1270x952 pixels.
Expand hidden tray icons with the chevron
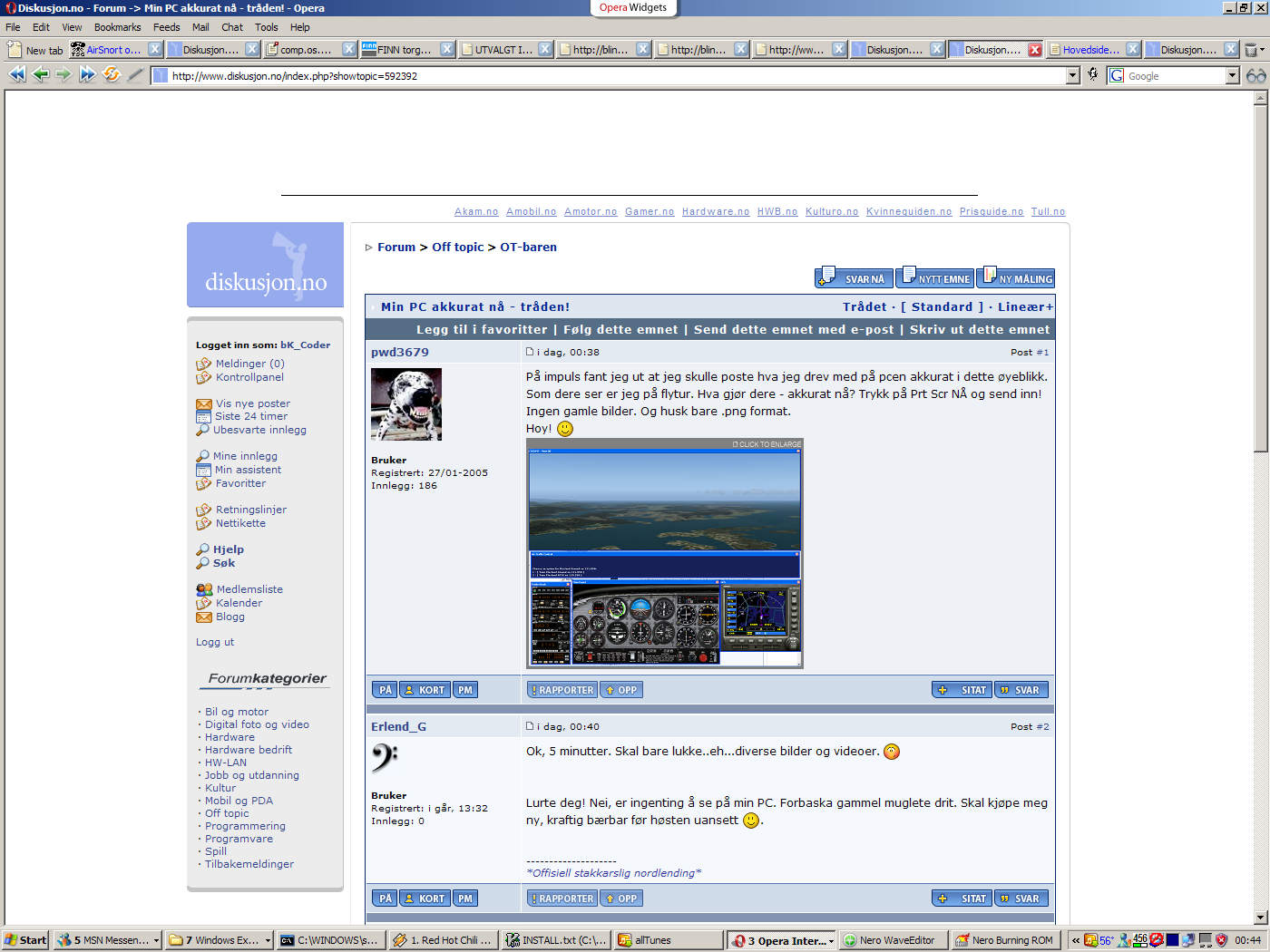coord(1076,940)
